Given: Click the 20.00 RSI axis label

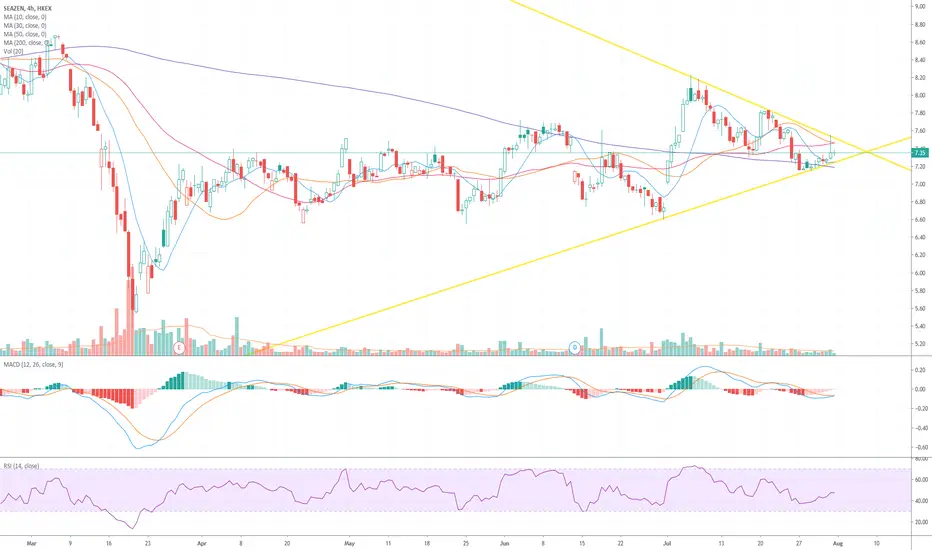Looking at the screenshot, I should click(x=919, y=522).
